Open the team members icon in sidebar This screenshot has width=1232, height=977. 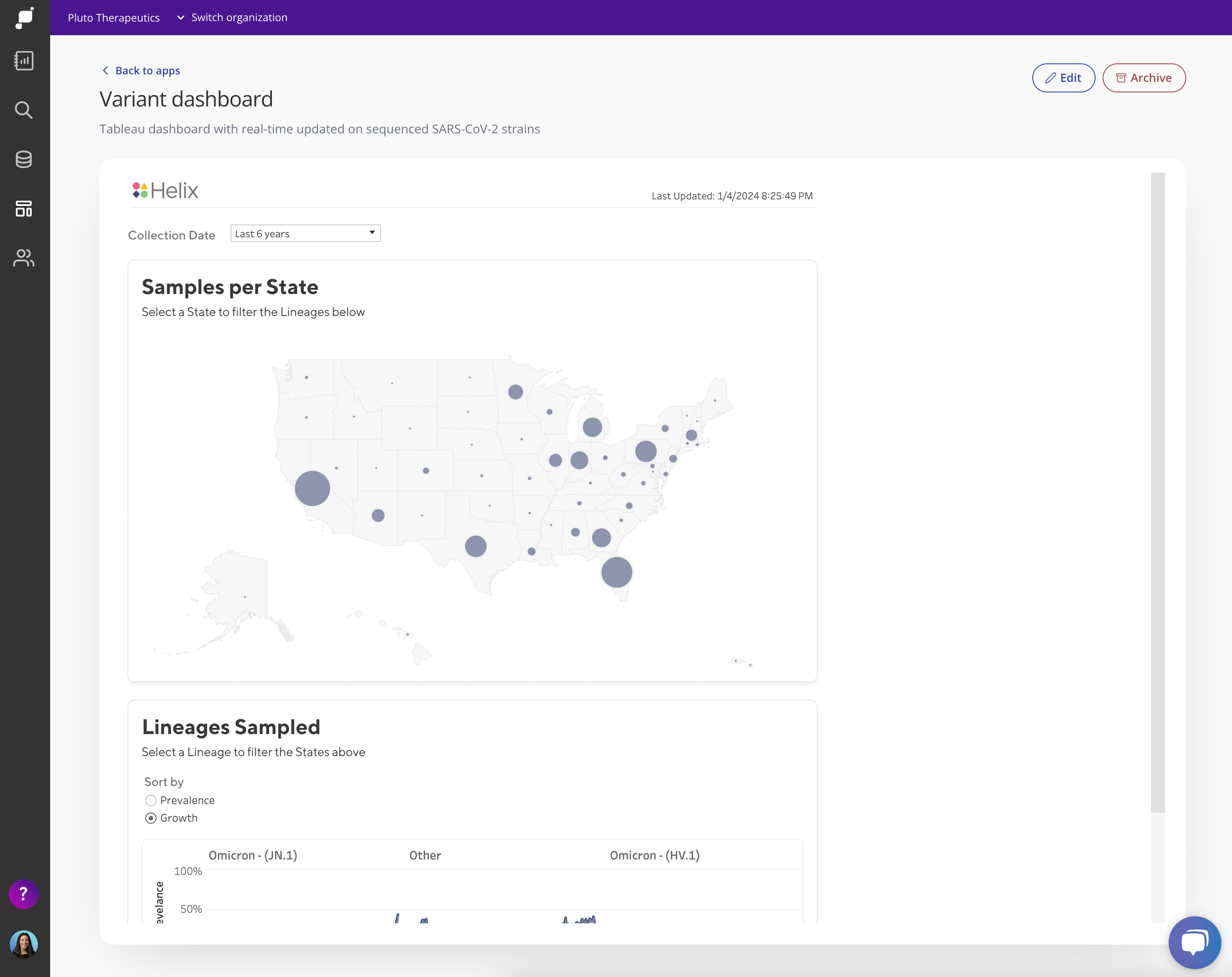pos(24,258)
